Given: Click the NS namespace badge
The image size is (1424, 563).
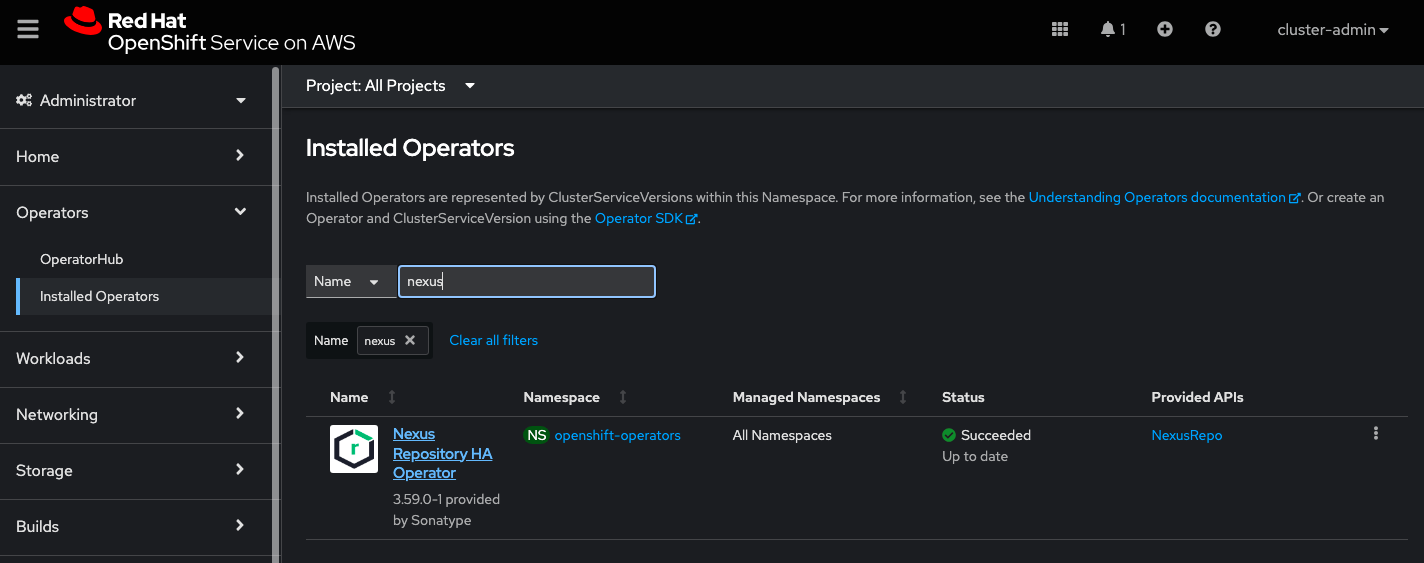Looking at the screenshot, I should point(537,435).
